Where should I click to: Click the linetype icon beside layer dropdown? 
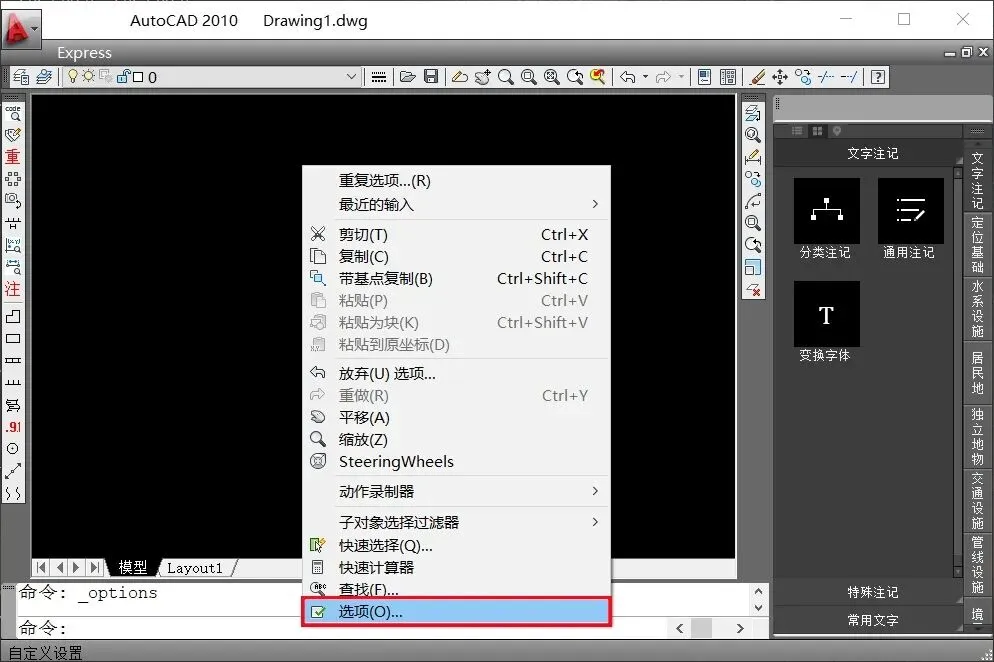378,77
